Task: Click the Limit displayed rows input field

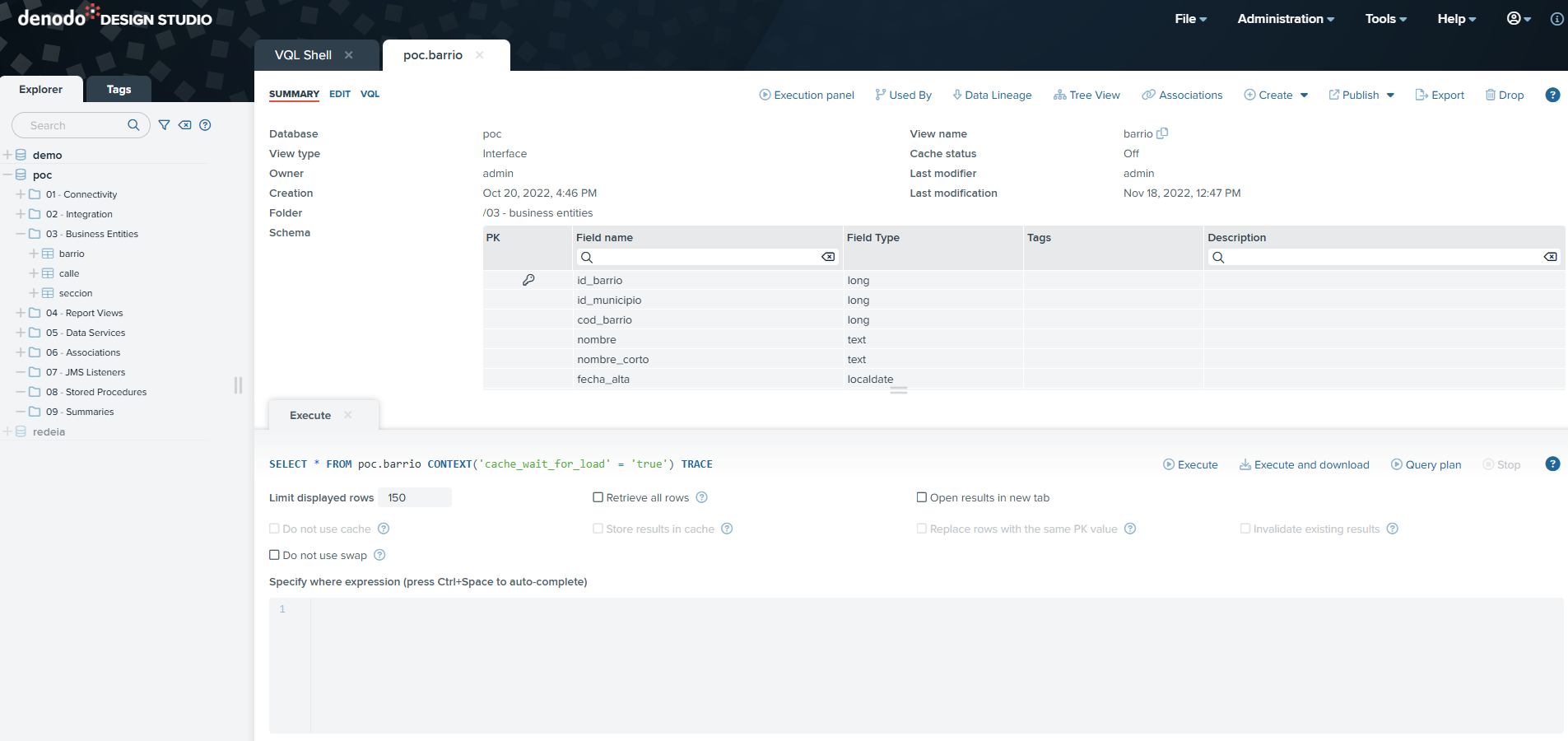Action: (415, 497)
